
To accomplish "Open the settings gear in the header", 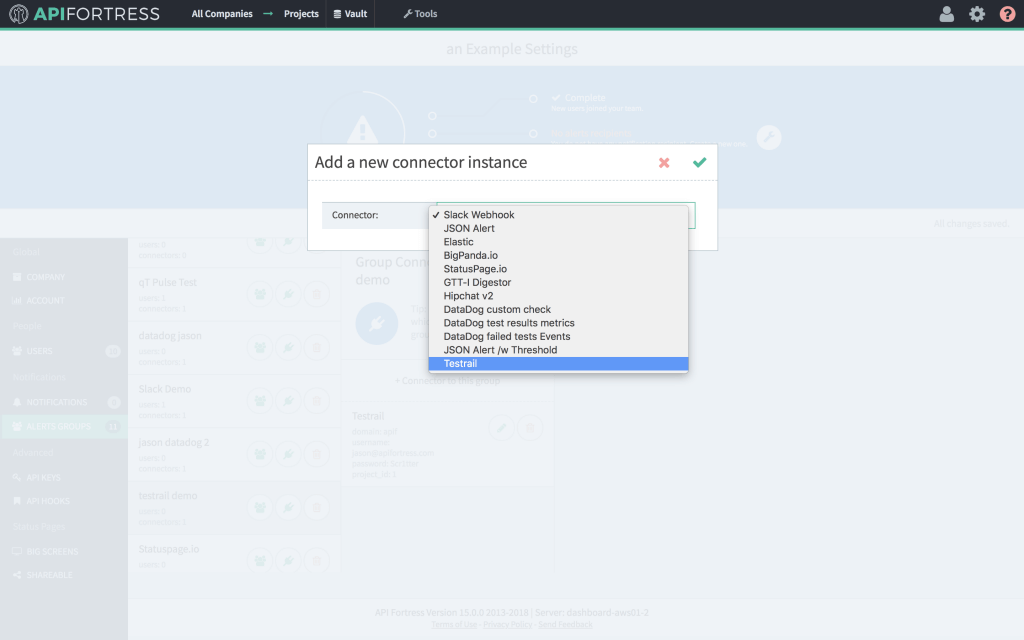I will click(x=977, y=14).
